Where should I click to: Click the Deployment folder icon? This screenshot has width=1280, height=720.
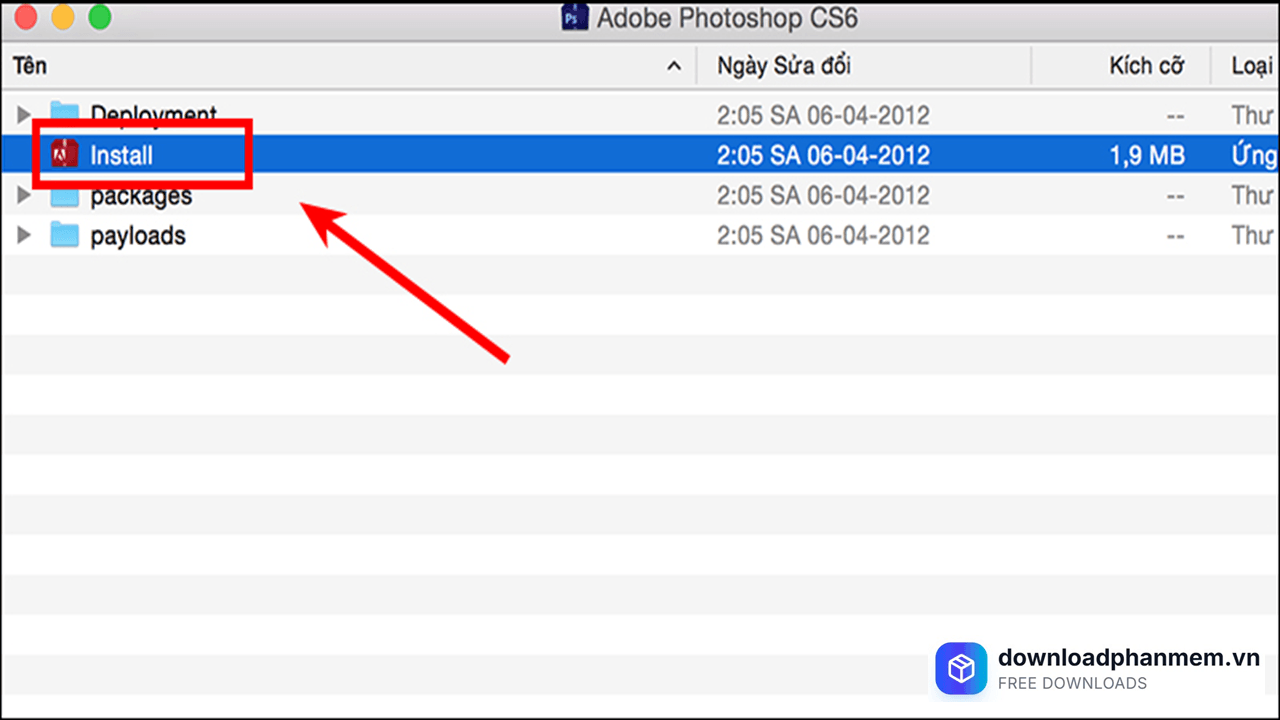[65, 114]
